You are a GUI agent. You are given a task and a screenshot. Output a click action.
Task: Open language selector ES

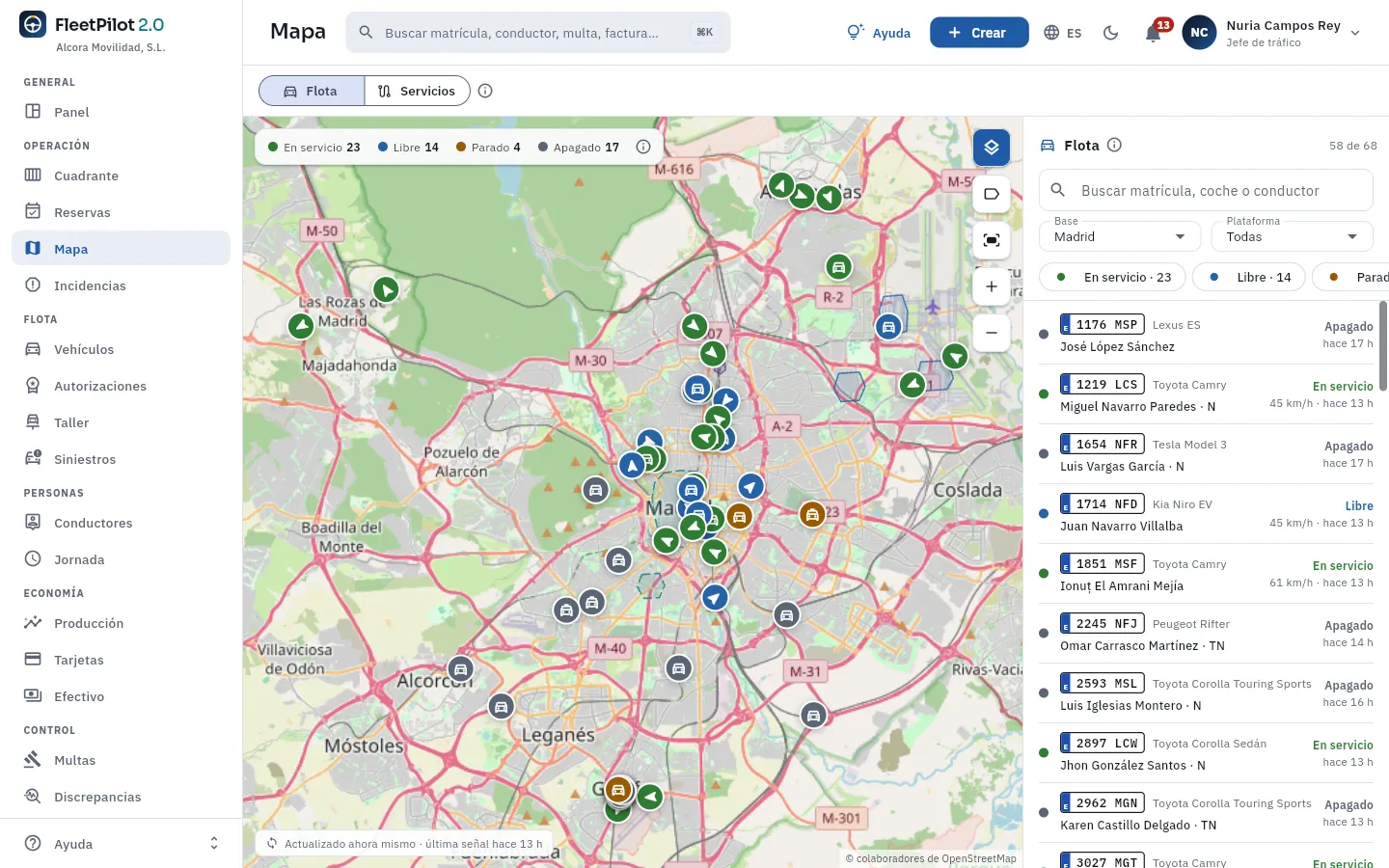(x=1063, y=33)
